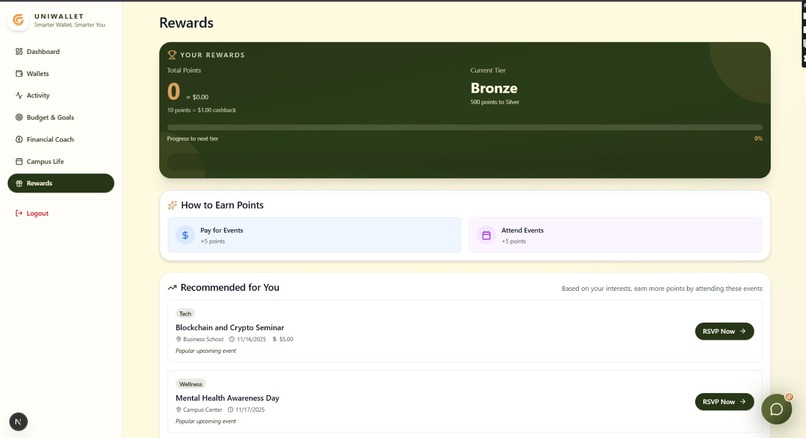Click the "500 points to Silver" text
Viewport: 806px width, 438px height.
(494, 102)
